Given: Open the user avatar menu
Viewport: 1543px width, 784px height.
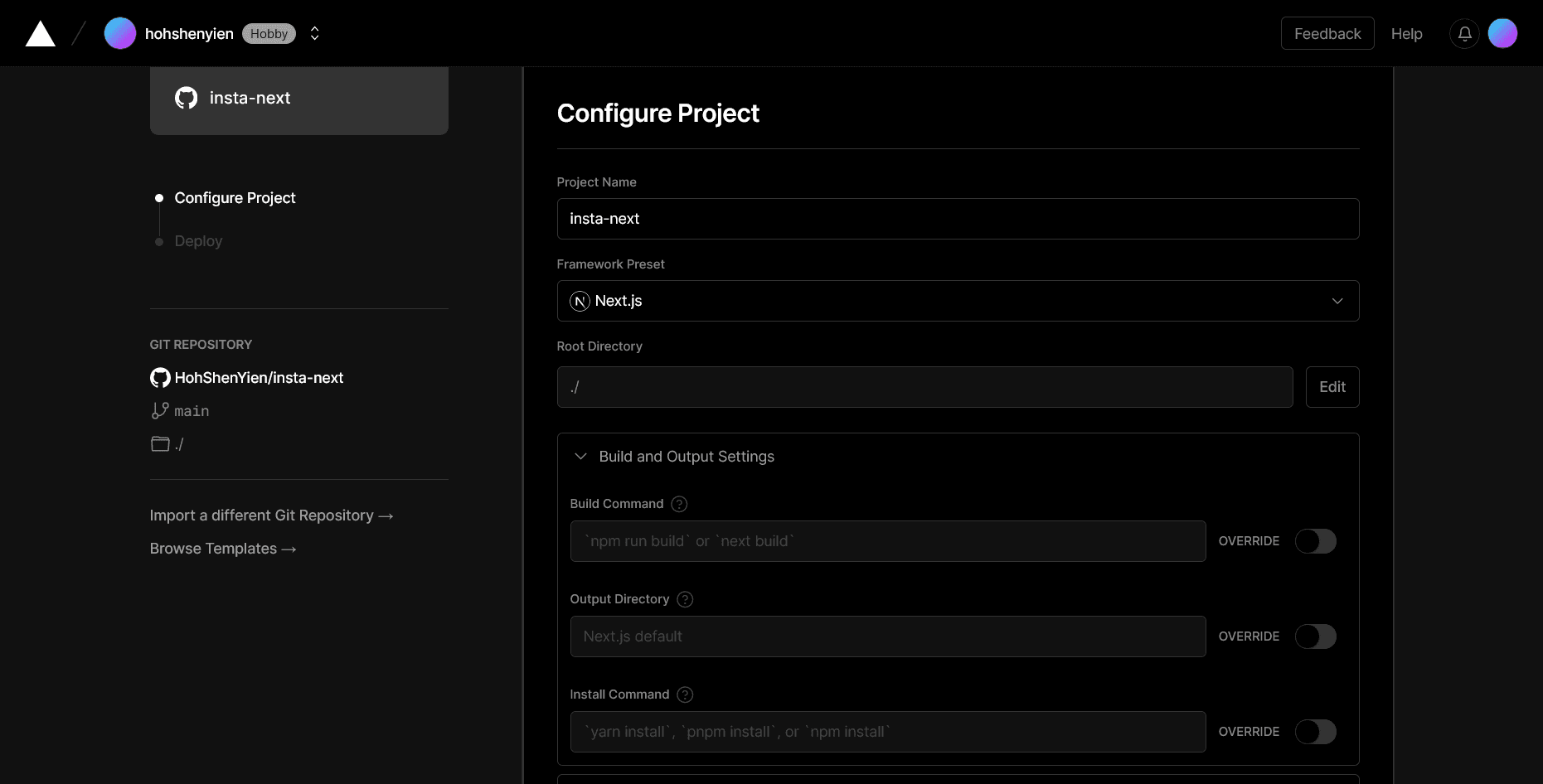Looking at the screenshot, I should pyautogui.click(x=1502, y=33).
